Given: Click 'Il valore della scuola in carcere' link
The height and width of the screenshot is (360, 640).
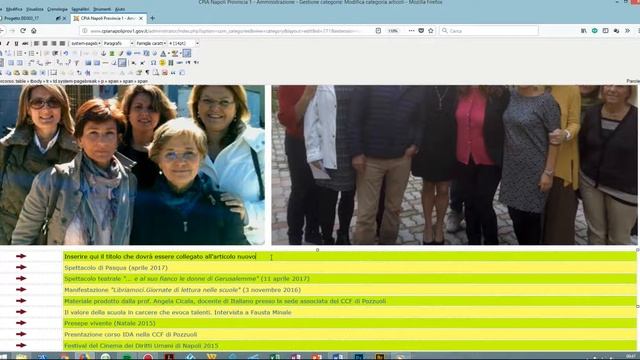Looking at the screenshot, I should click(178, 312).
